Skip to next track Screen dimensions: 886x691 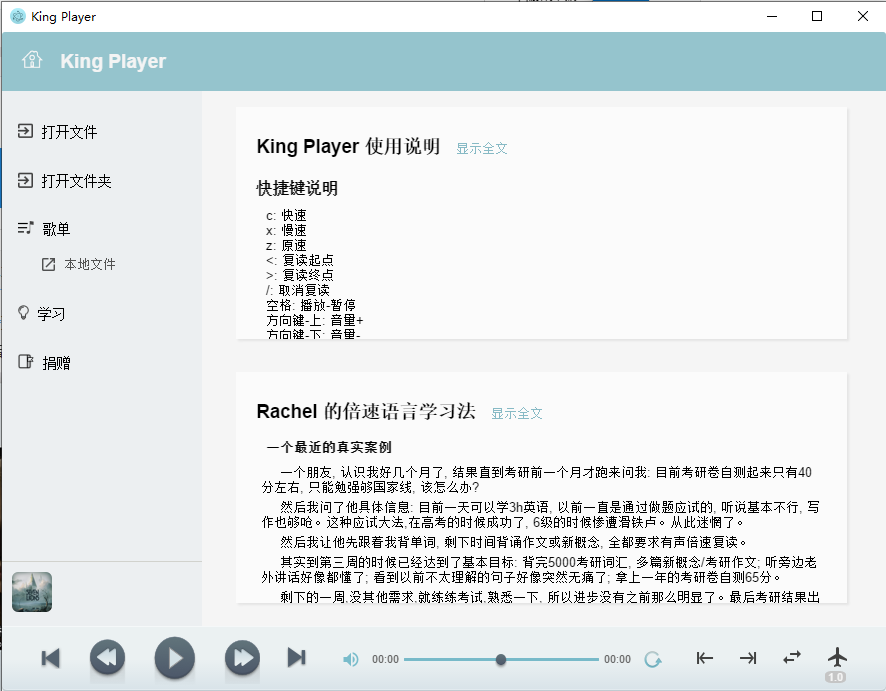297,658
